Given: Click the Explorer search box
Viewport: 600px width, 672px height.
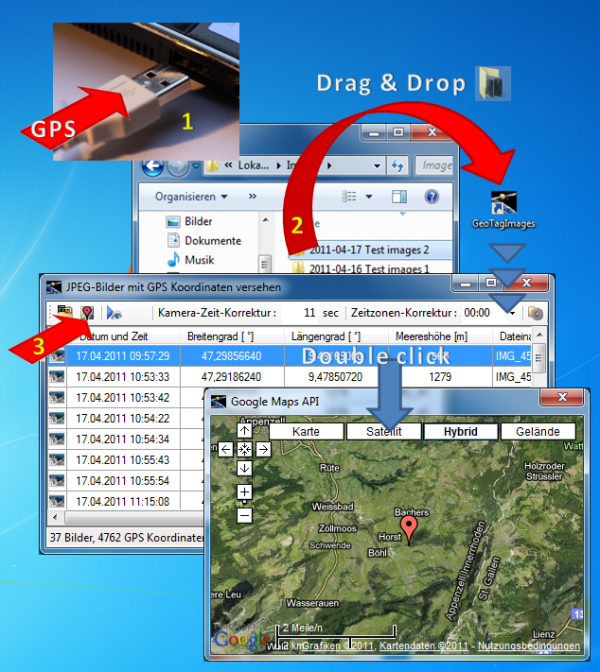Looking at the screenshot, I should [x=435, y=165].
